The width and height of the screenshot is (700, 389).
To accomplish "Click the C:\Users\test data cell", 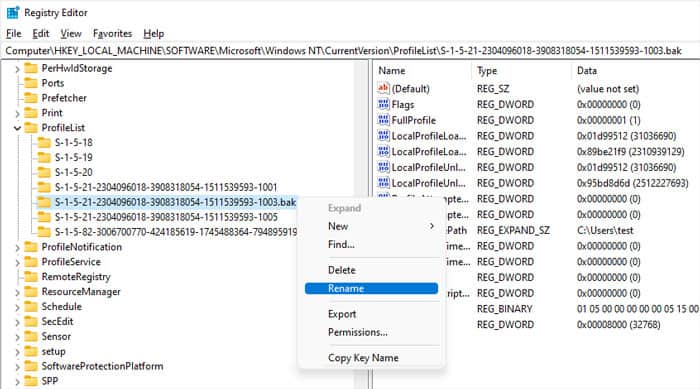I will [x=605, y=230].
